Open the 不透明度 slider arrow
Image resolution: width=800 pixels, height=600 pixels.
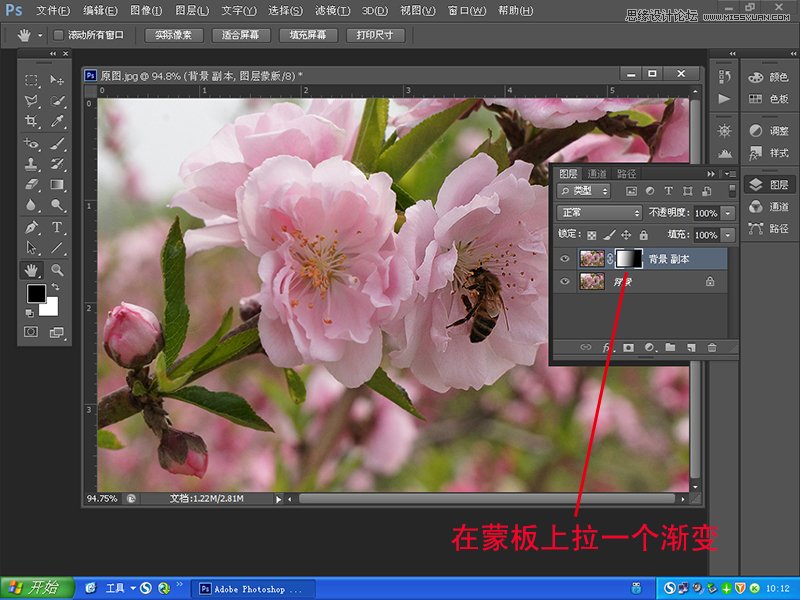tap(728, 213)
